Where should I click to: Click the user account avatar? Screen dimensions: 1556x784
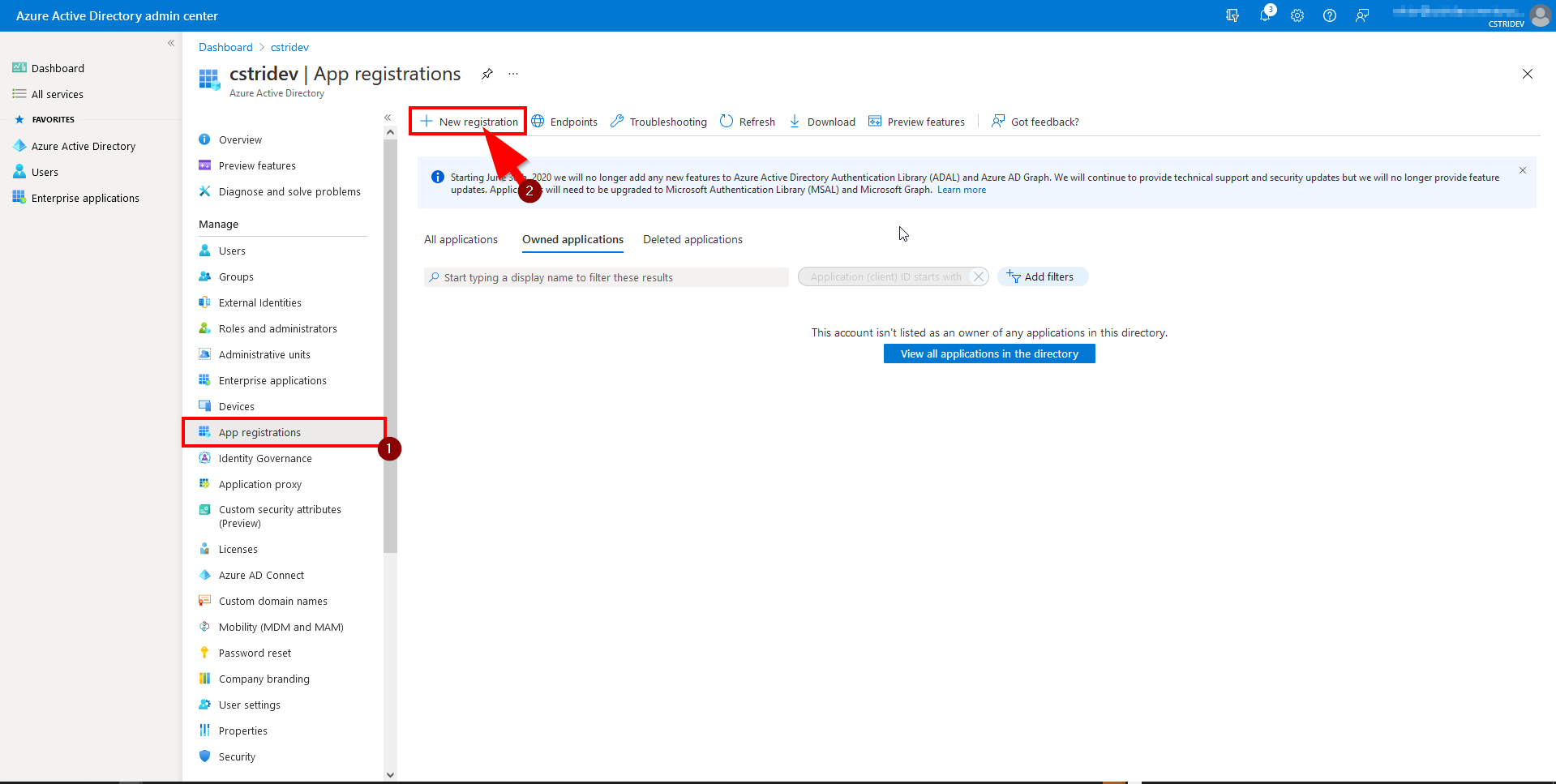click(1540, 15)
